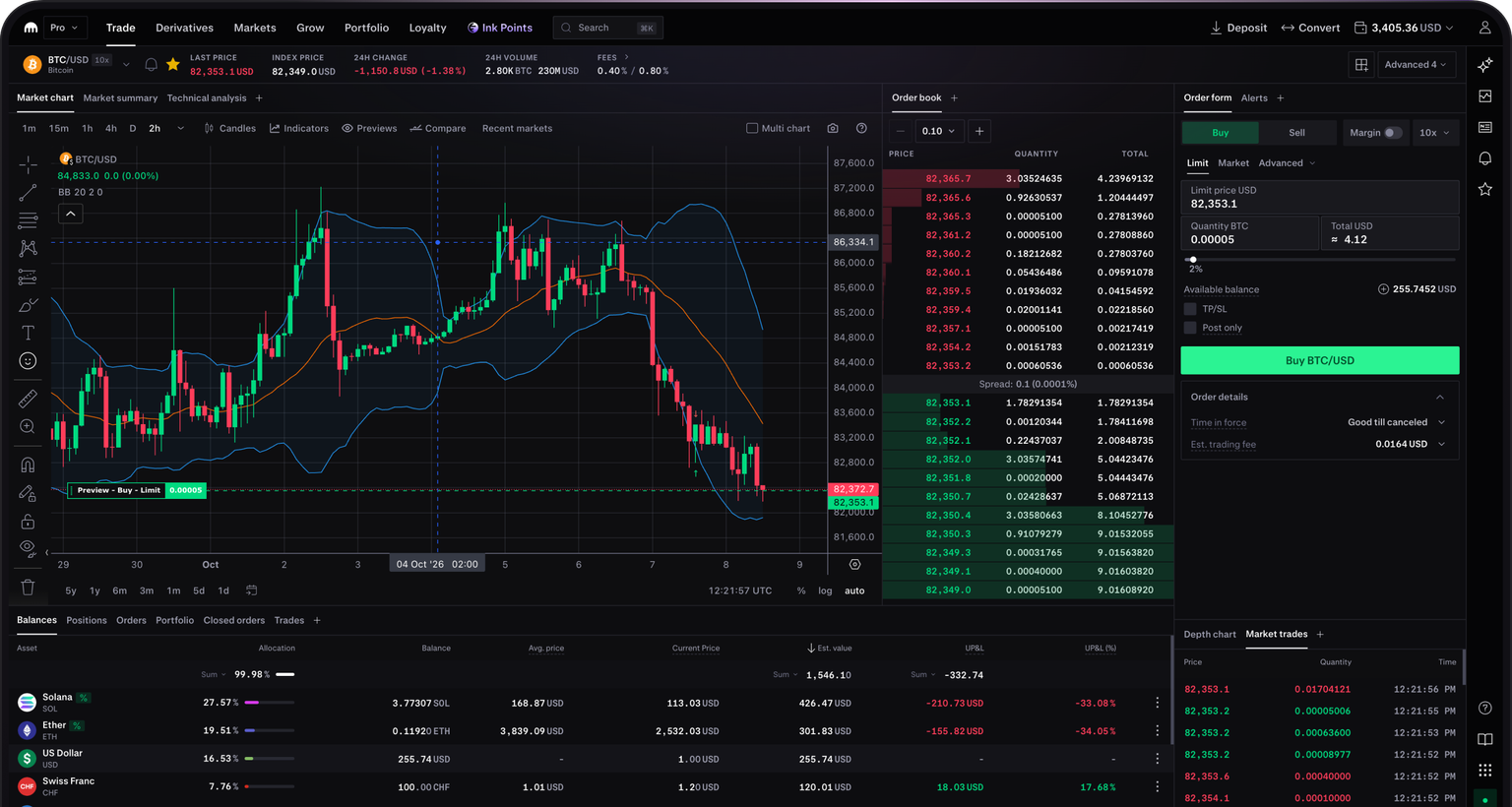
Task: Open the Indicators button
Action: point(299,128)
